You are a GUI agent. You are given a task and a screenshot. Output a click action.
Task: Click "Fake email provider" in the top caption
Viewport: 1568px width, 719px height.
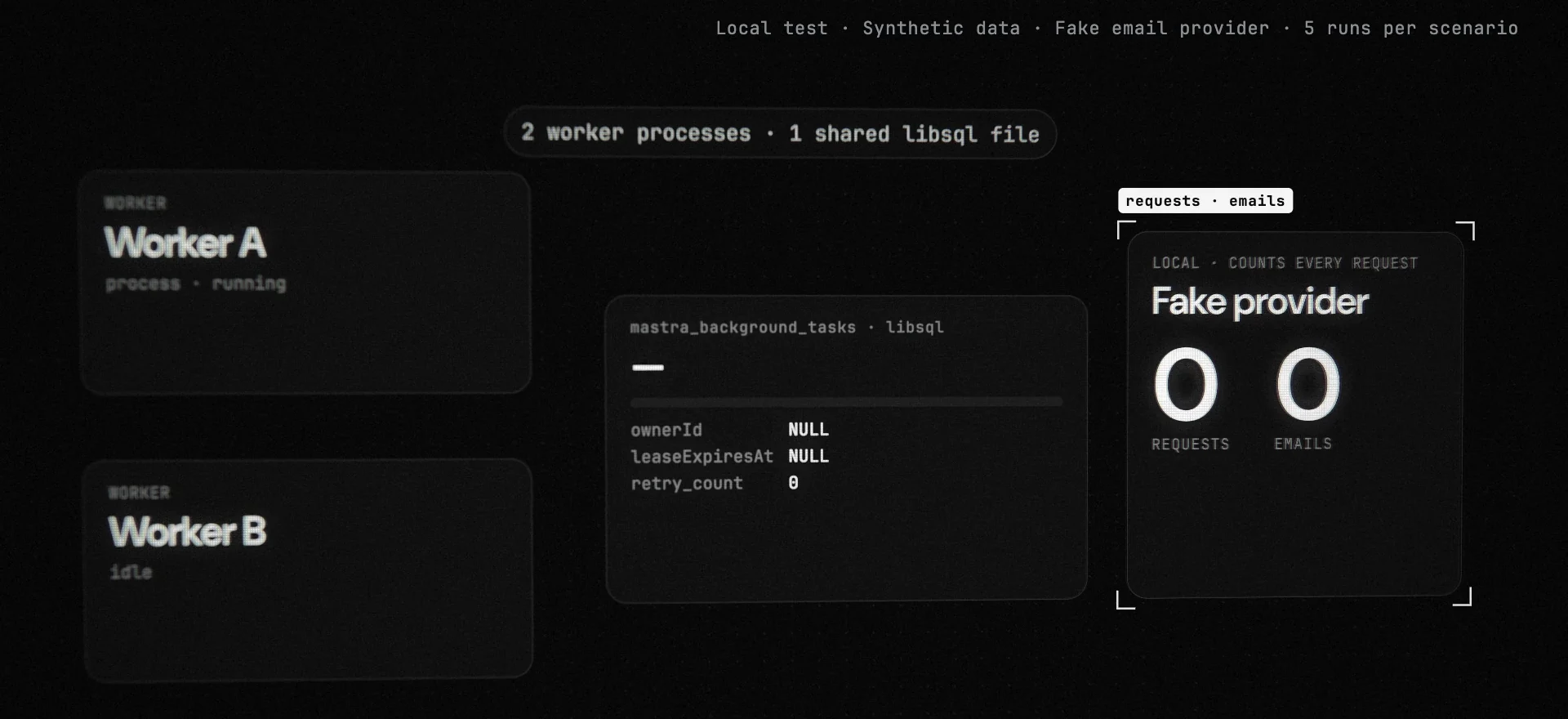[x=1162, y=29]
